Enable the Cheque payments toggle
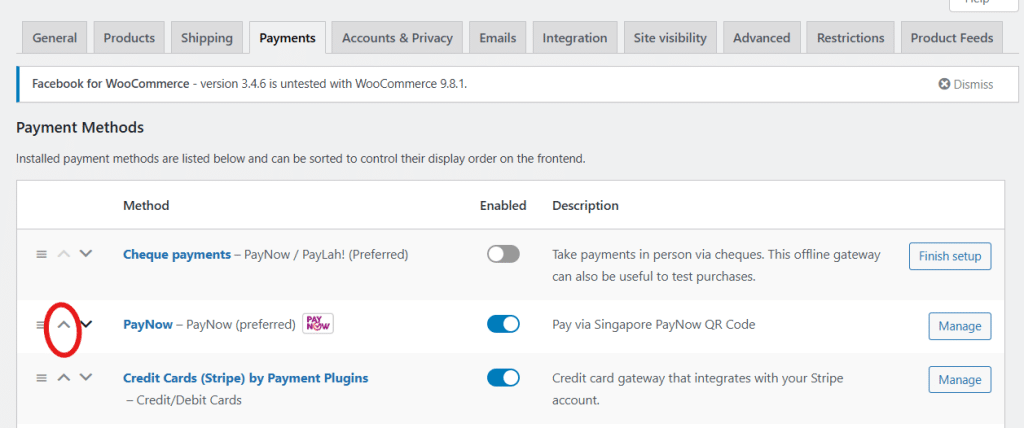Viewport: 1024px width, 428px height. click(x=503, y=254)
